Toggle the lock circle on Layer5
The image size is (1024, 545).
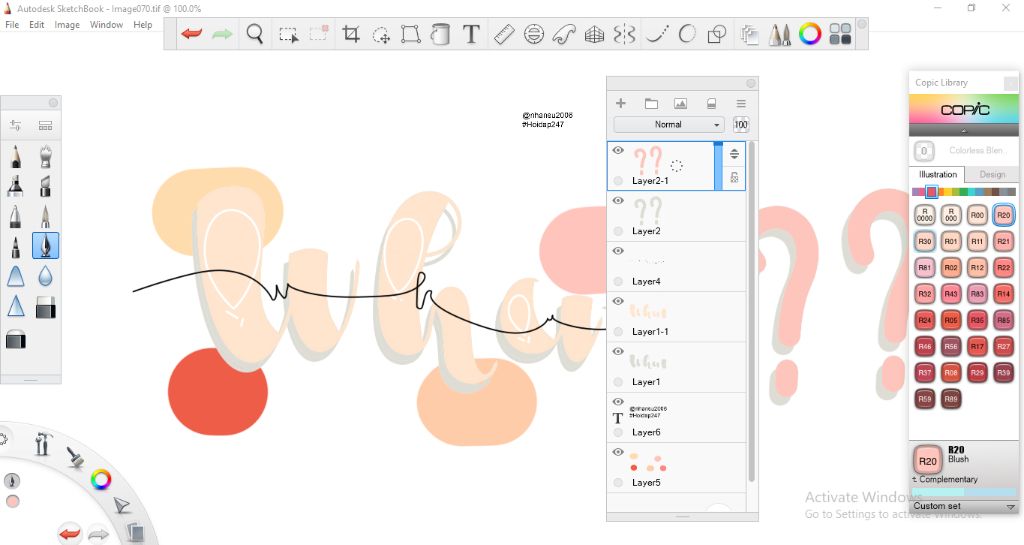pos(618,482)
